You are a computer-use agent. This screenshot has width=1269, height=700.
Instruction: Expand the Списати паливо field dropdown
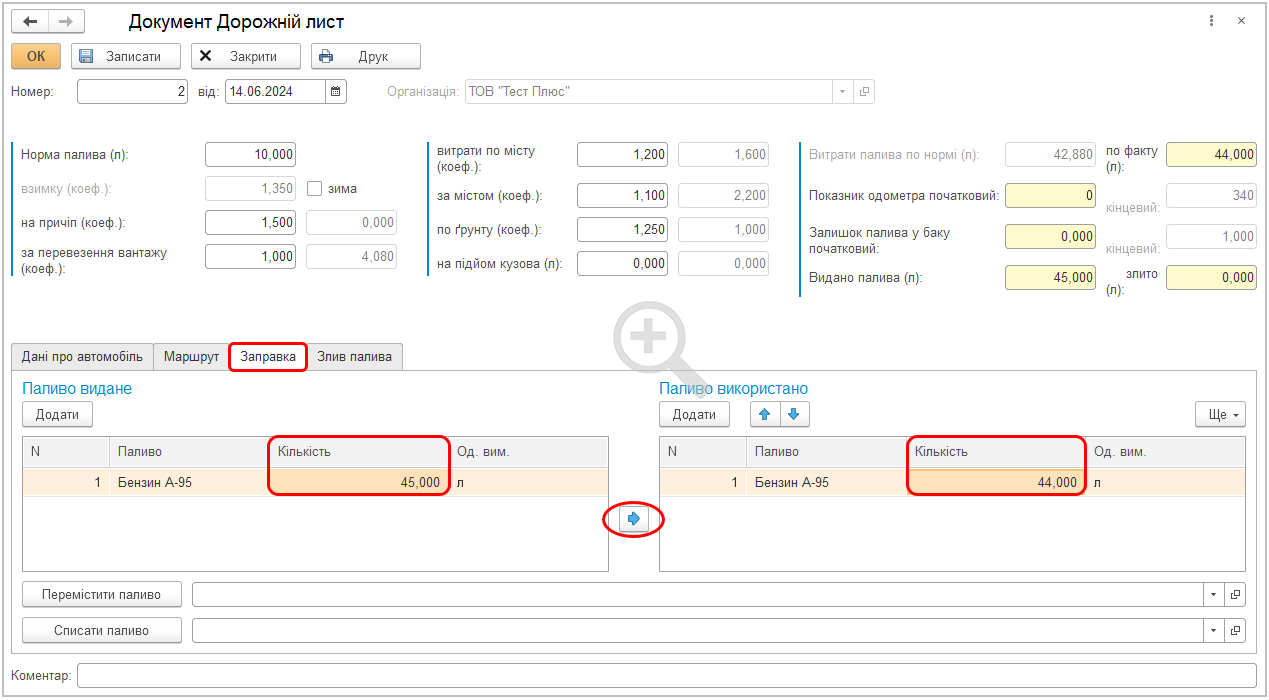[x=1215, y=631]
